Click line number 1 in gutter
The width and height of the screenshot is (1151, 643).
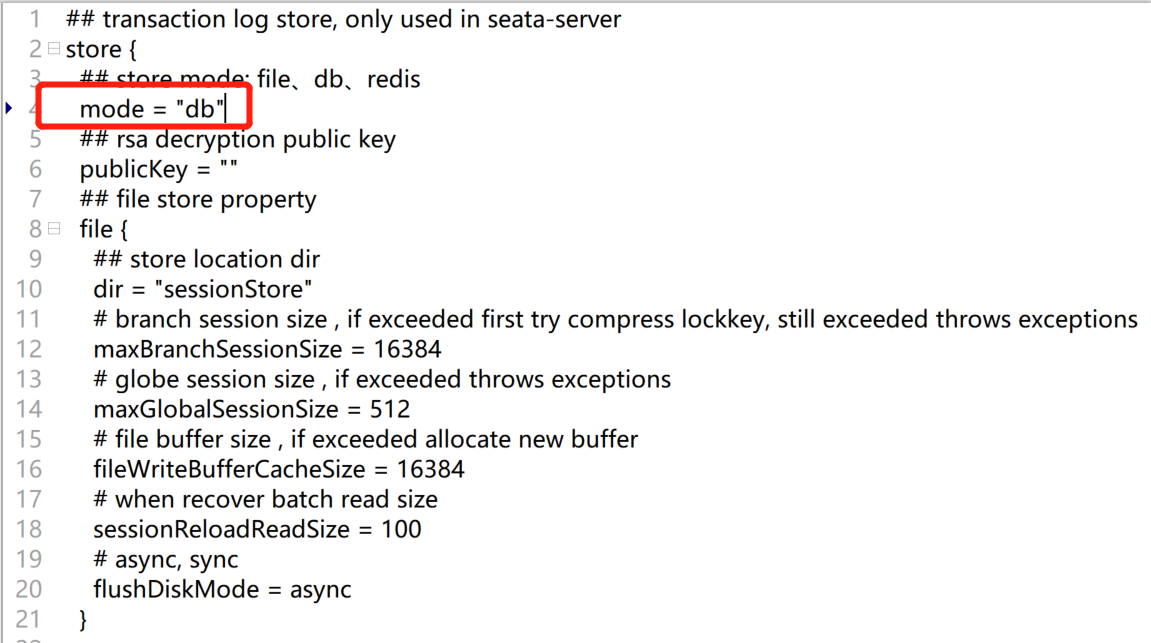35,19
